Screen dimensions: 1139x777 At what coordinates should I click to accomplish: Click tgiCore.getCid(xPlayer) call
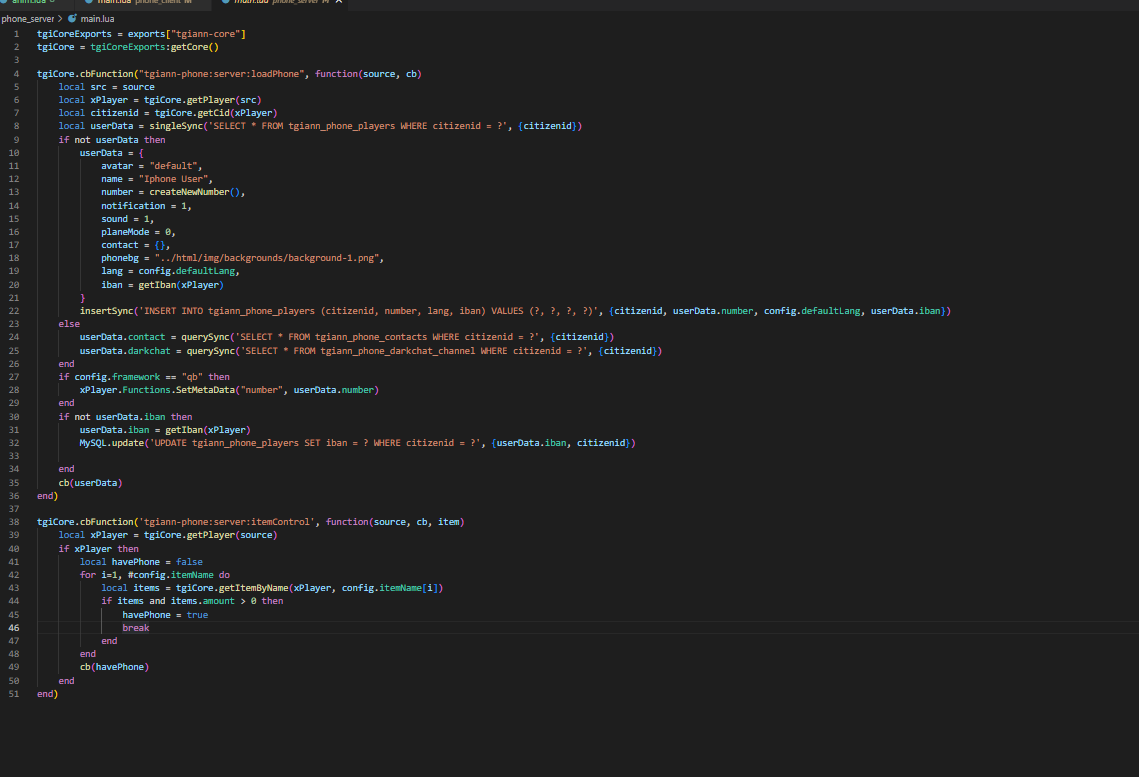coord(216,113)
